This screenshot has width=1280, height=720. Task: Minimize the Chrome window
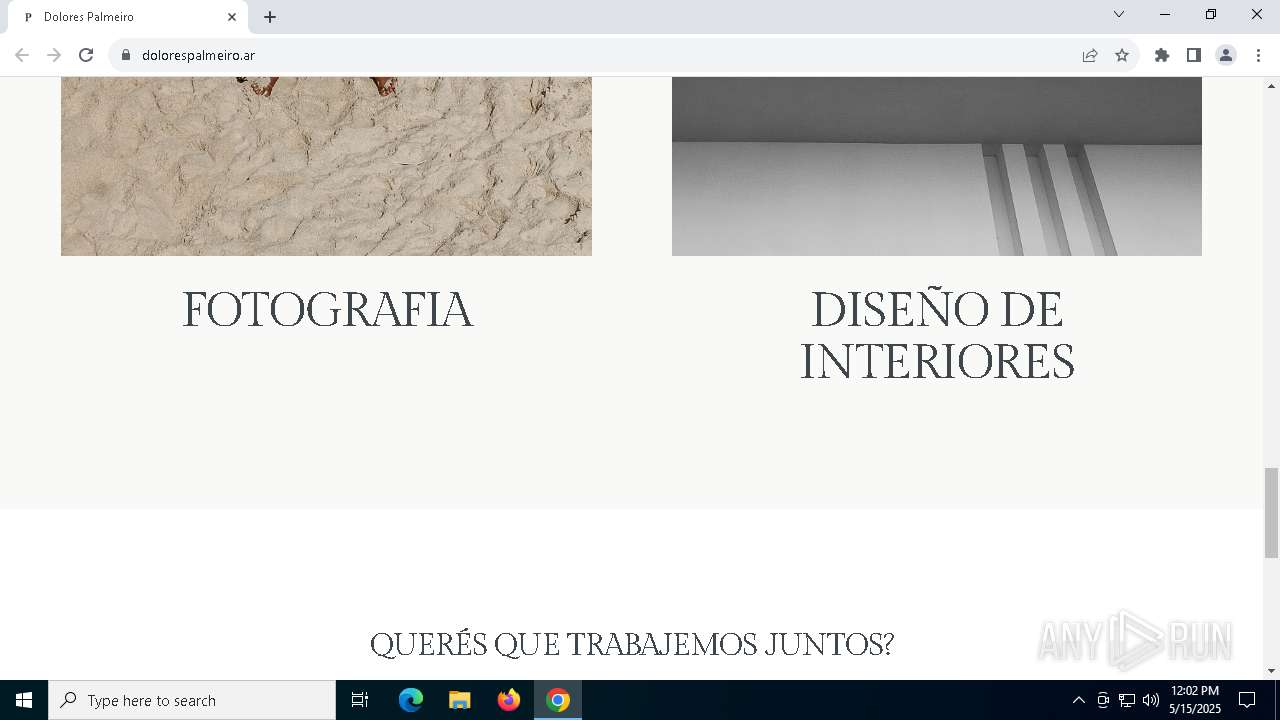click(x=1165, y=14)
